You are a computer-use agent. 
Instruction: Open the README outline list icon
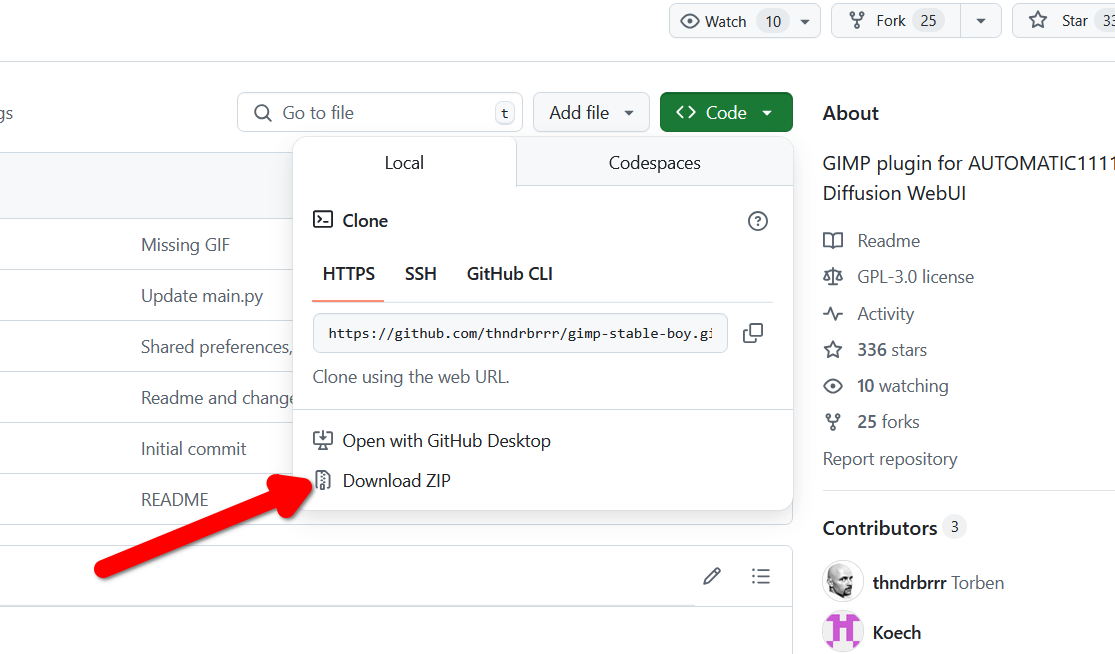click(760, 576)
